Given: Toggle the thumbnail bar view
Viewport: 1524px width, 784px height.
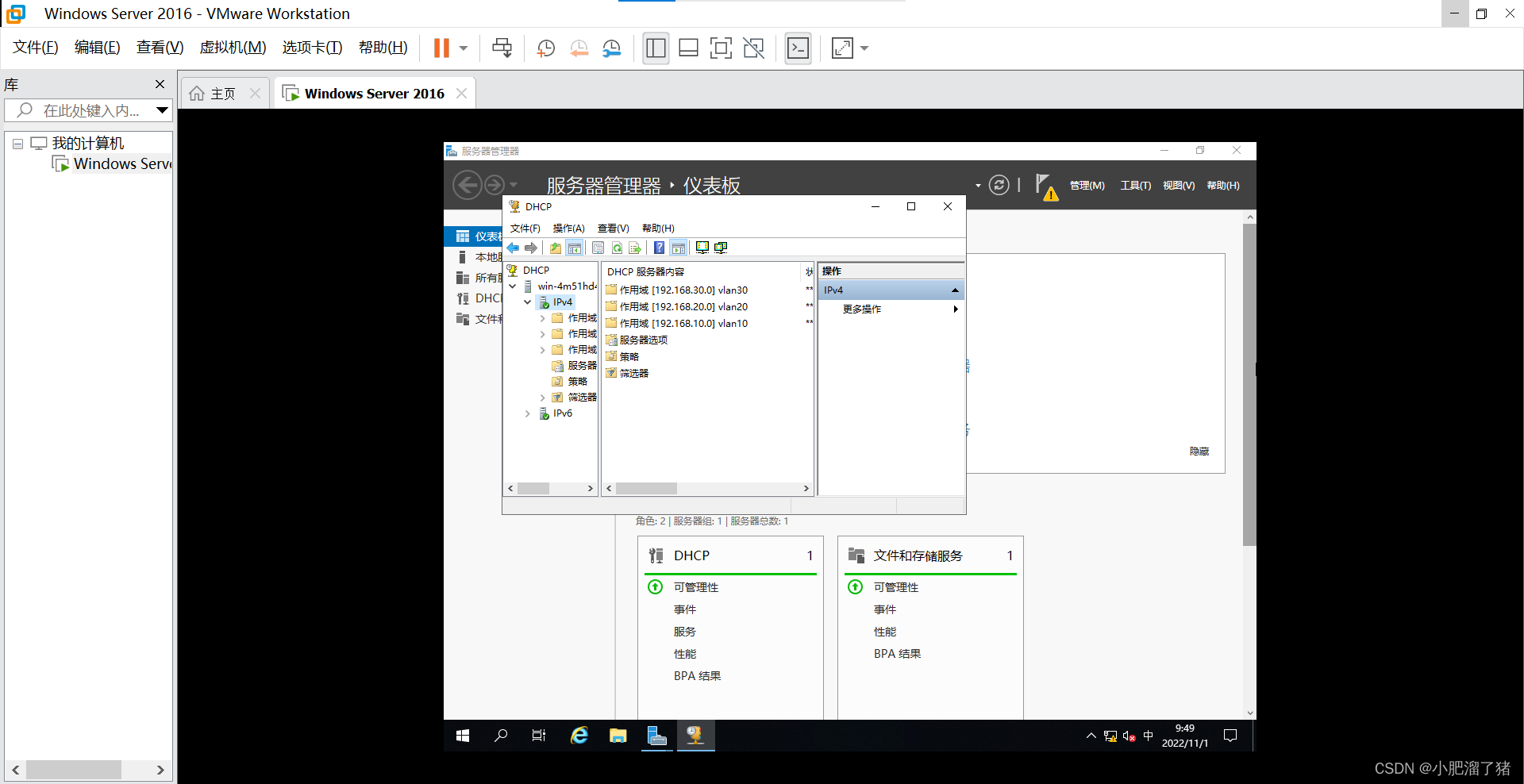Looking at the screenshot, I should (x=688, y=48).
